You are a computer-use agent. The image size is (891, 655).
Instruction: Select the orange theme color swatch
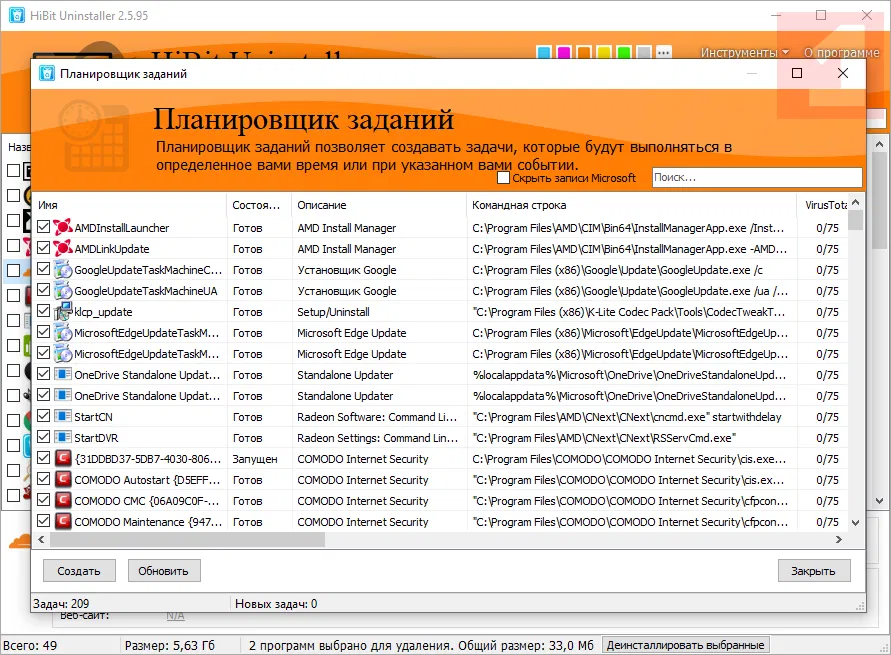pos(584,53)
